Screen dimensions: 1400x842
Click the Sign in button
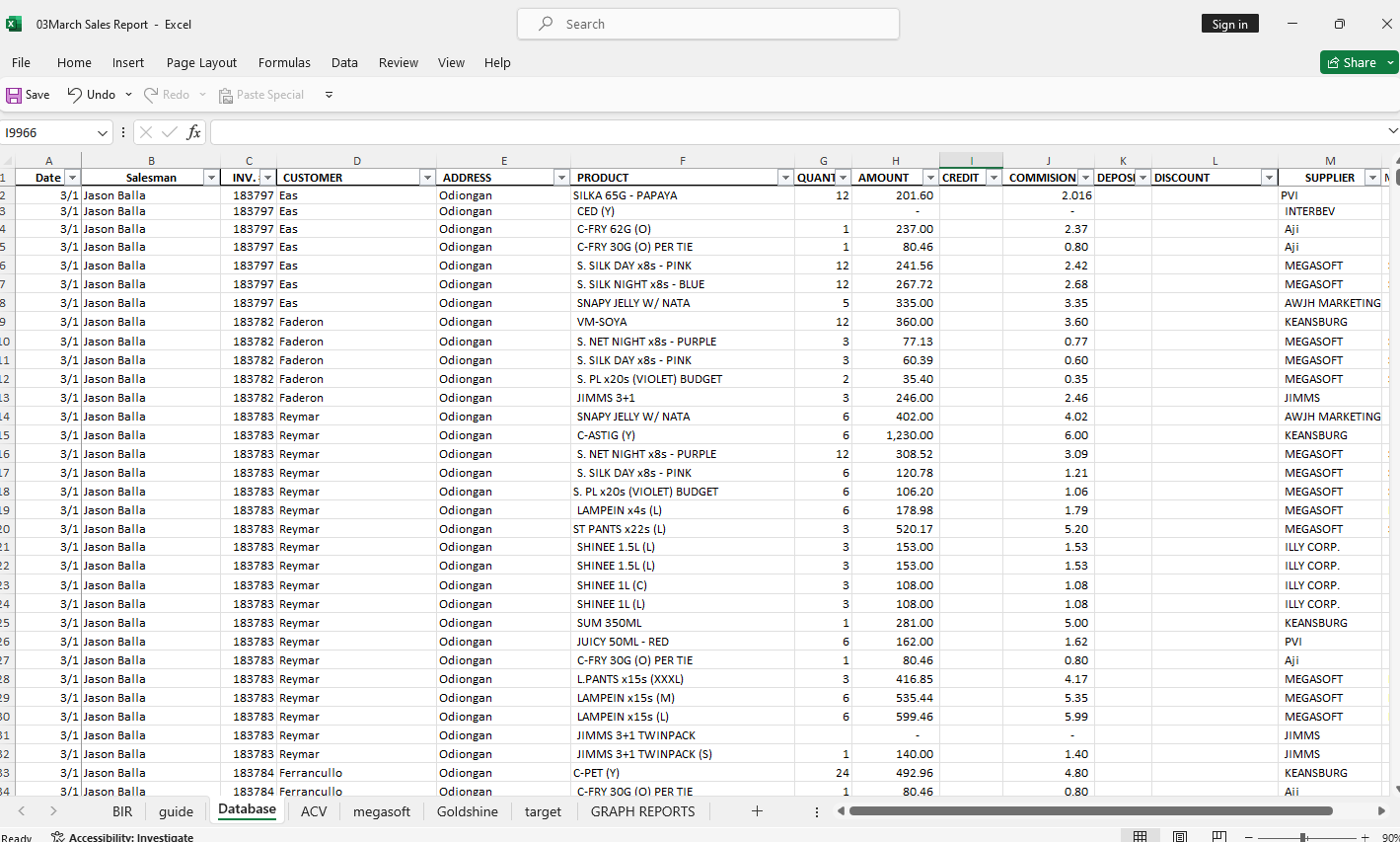pos(1229,24)
